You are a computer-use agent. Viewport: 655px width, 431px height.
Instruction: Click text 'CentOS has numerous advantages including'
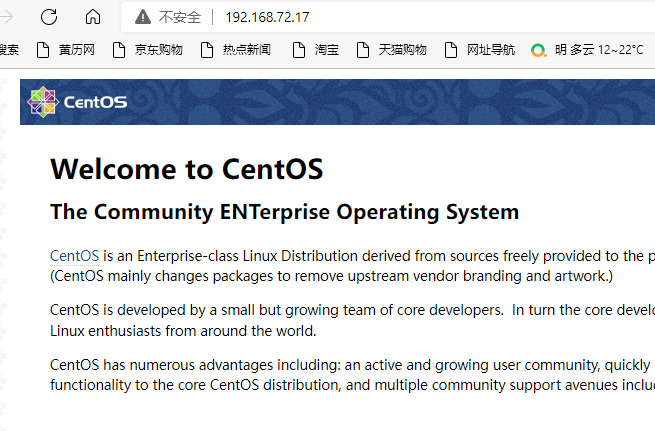[x=195, y=365]
